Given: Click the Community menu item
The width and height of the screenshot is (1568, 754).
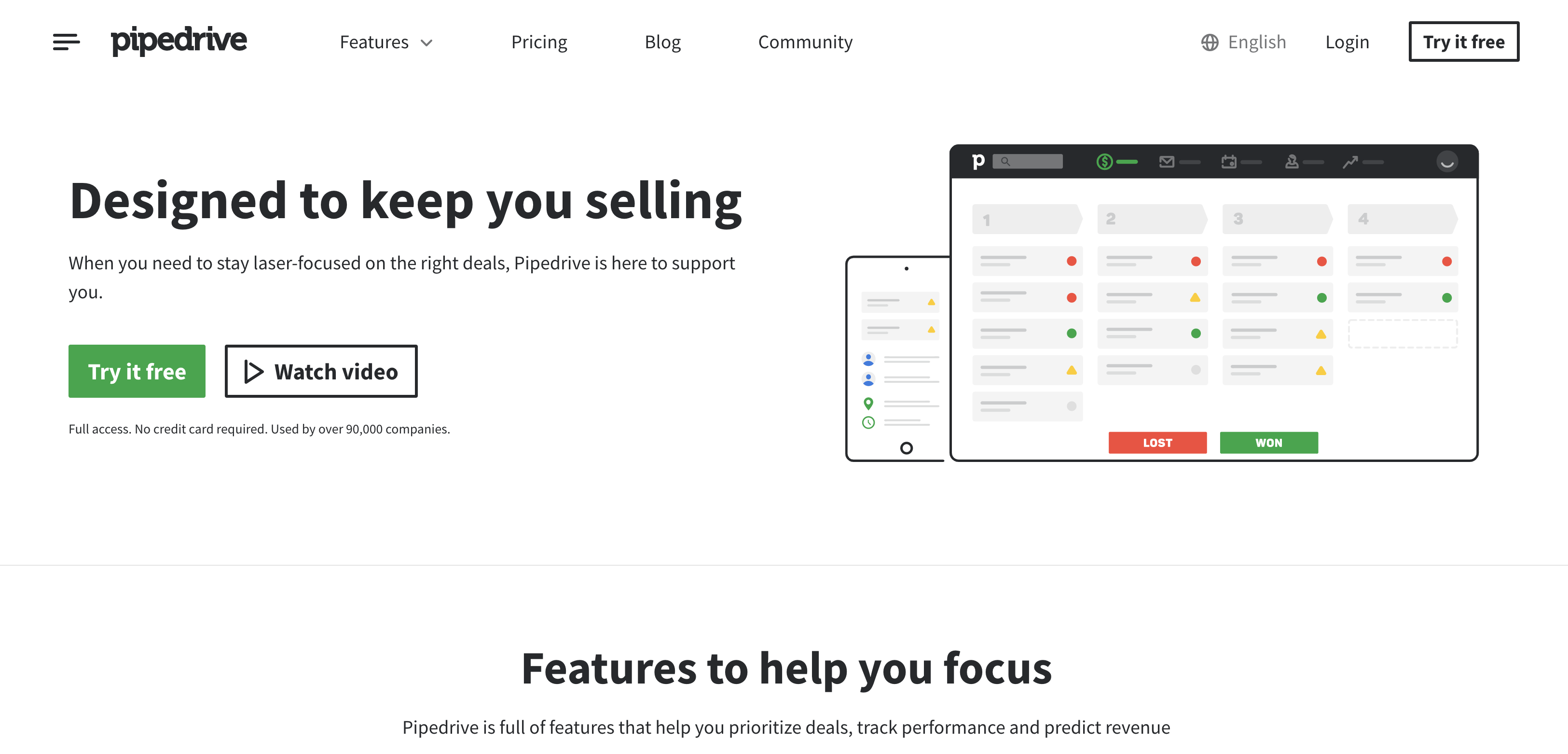Looking at the screenshot, I should tap(805, 41).
